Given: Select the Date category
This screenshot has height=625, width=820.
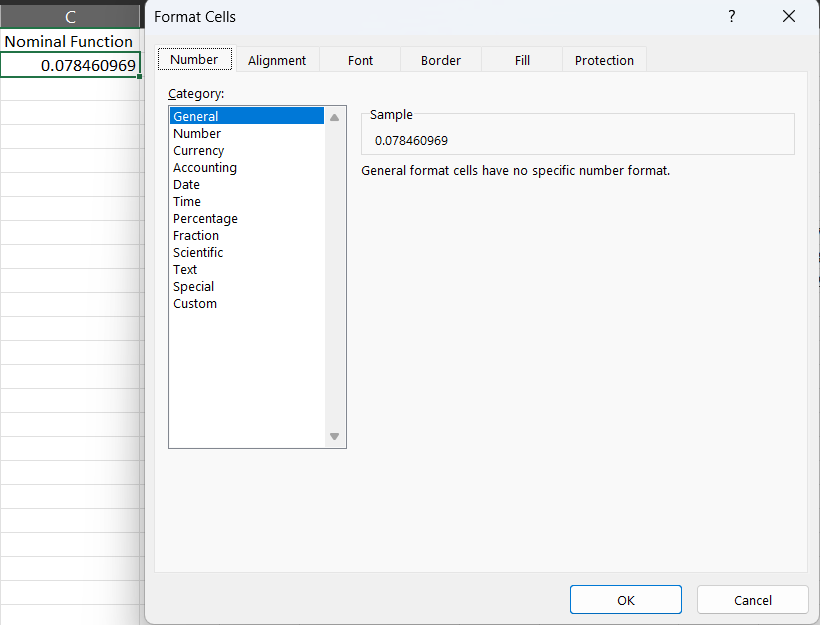Looking at the screenshot, I should click(186, 185).
